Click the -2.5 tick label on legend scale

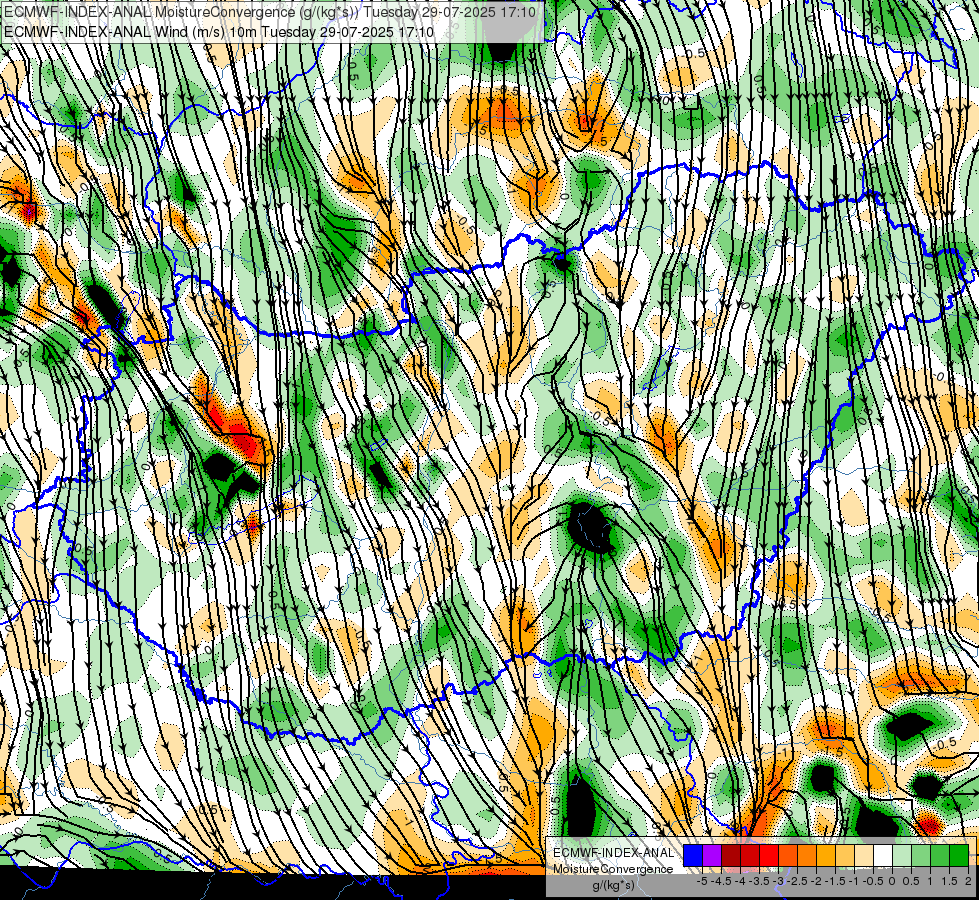tap(797, 881)
